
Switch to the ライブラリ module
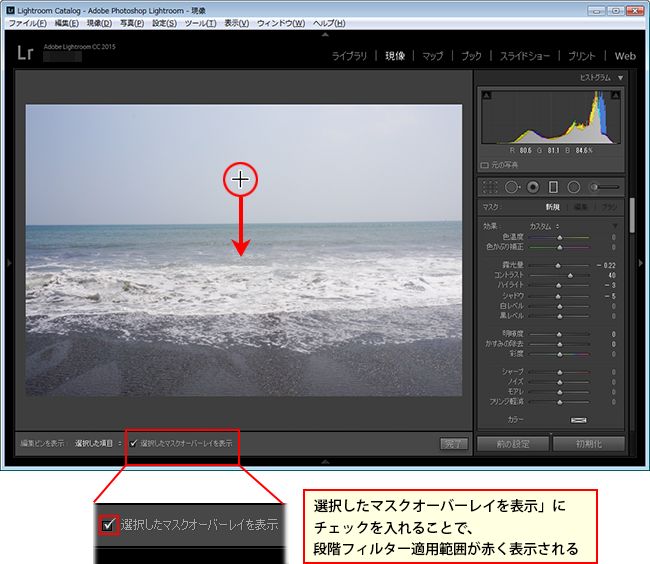(349, 56)
